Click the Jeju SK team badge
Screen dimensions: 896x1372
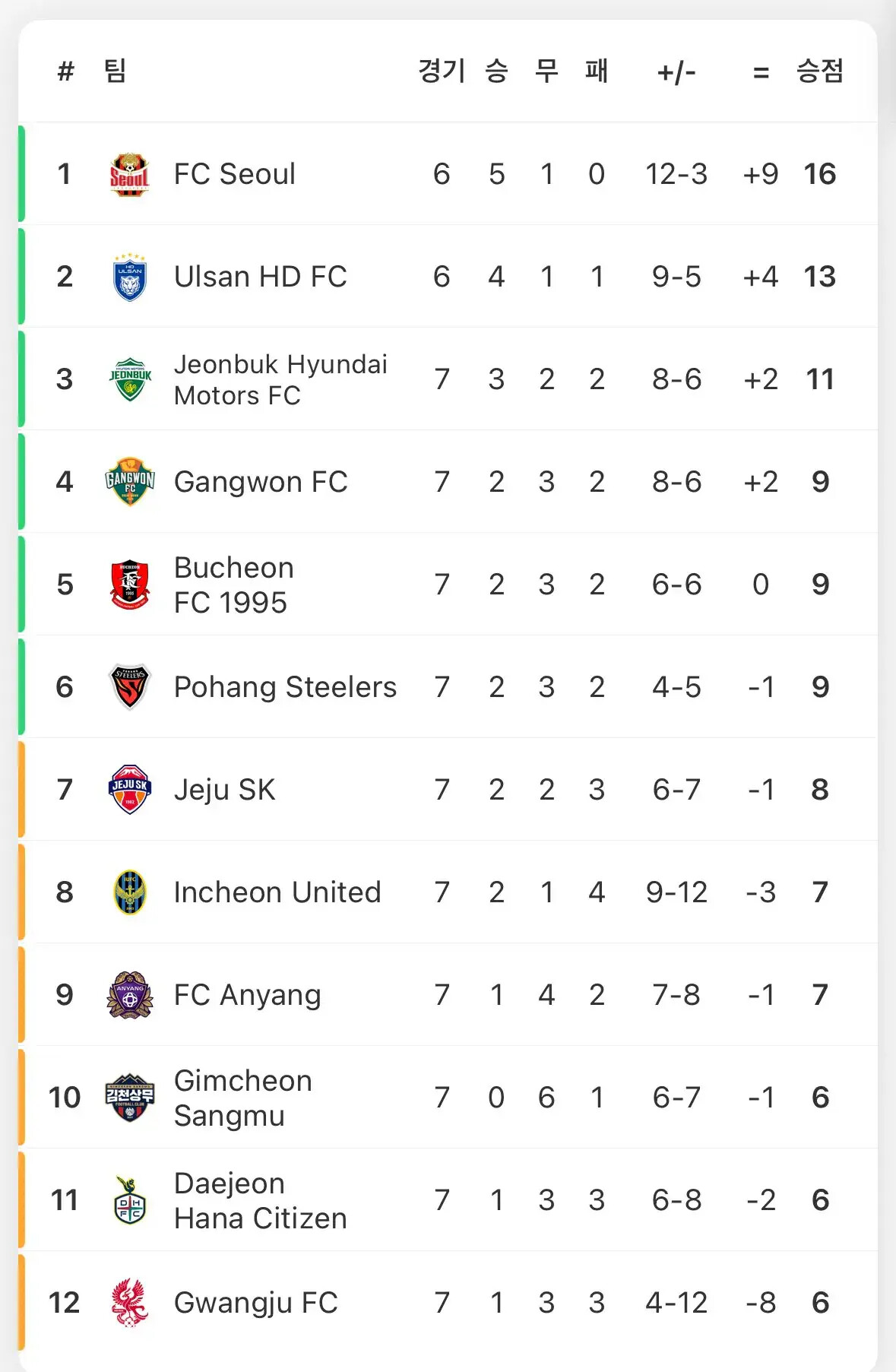click(130, 790)
